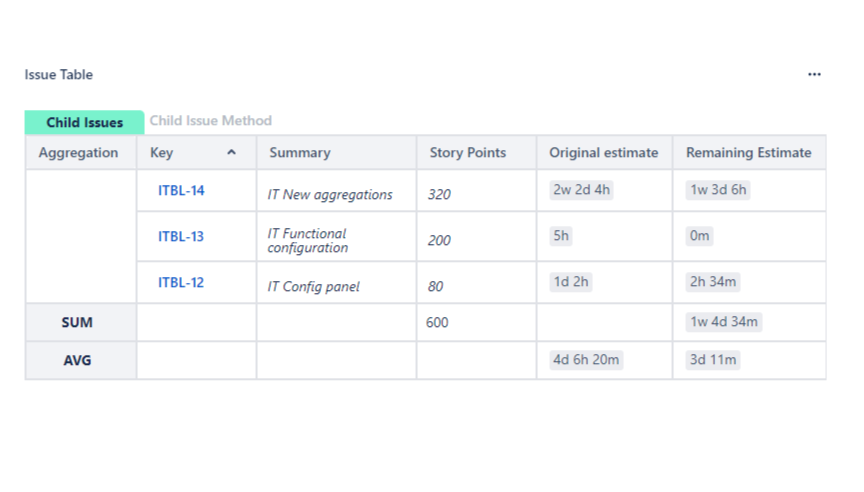Image resolution: width=864 pixels, height=492 pixels.
Task: Open the Issue Table more options menu
Action: (x=814, y=75)
